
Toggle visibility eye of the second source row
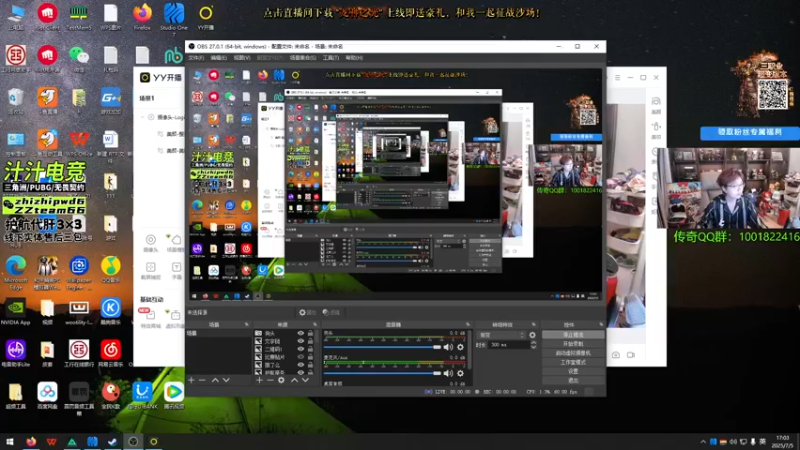tap(301, 341)
